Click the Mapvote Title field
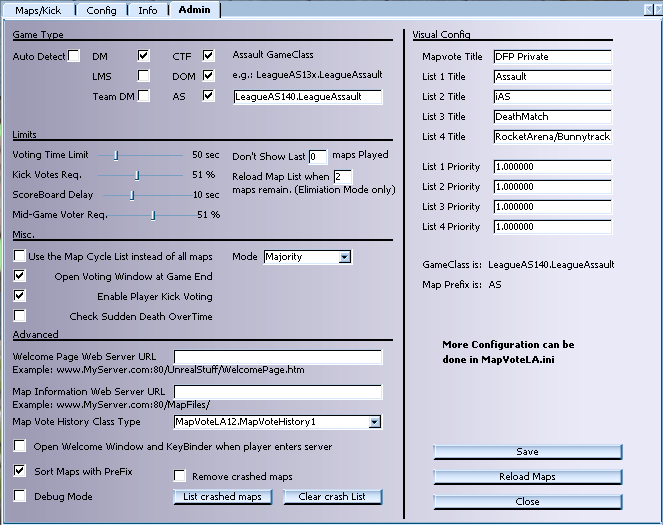 (x=552, y=57)
